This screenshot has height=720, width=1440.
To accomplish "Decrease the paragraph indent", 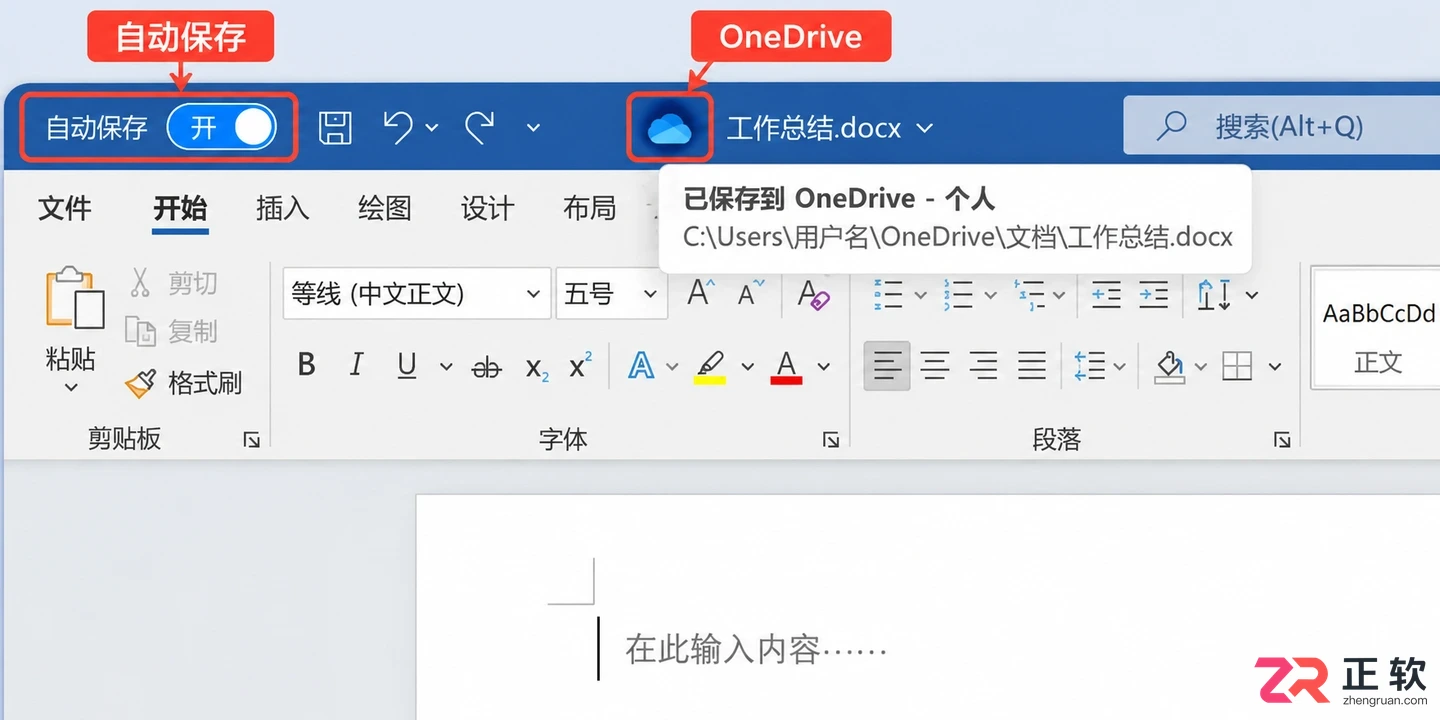I will 1106,294.
